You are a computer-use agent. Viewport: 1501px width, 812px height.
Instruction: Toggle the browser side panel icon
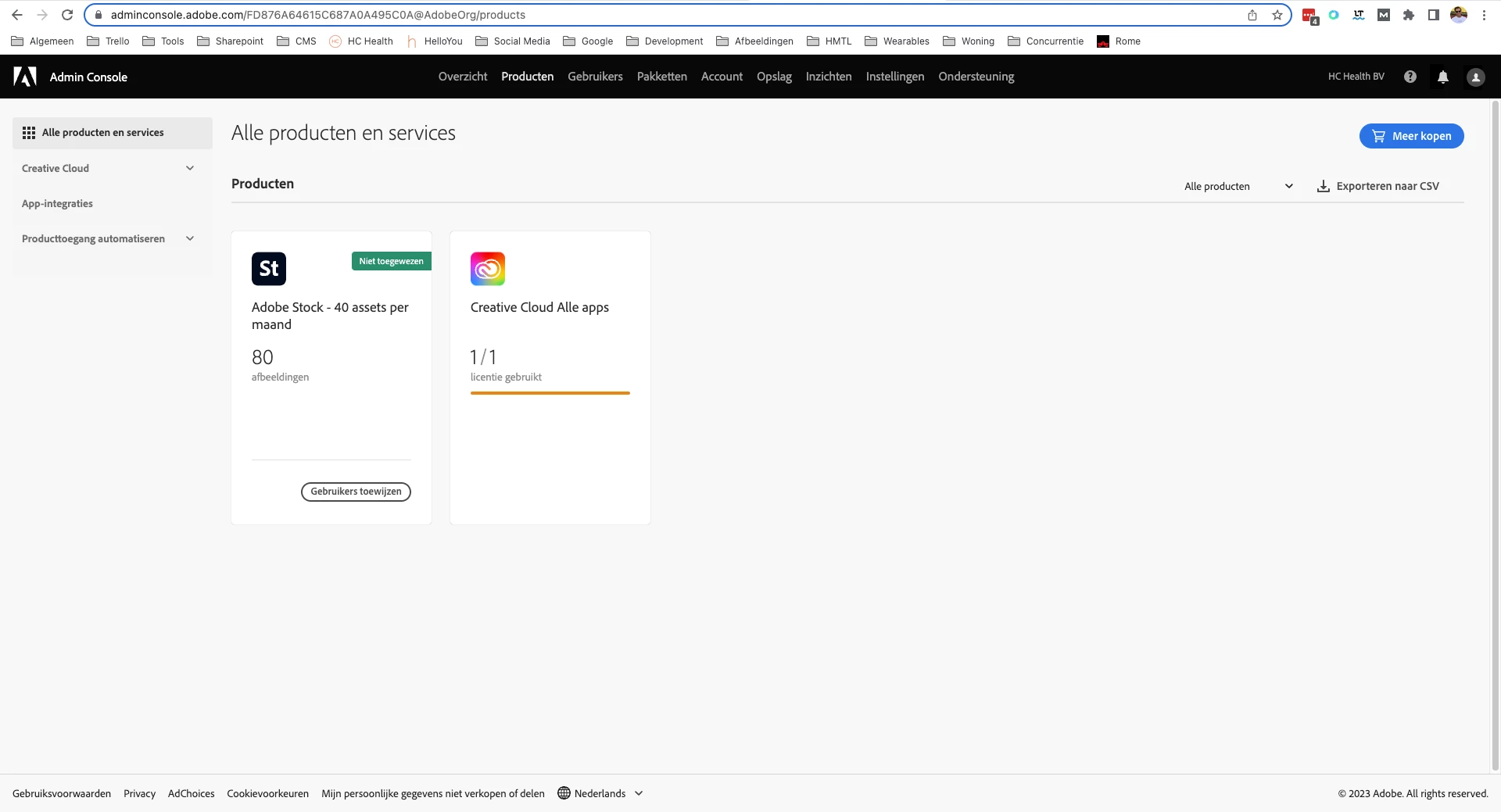(1434, 15)
